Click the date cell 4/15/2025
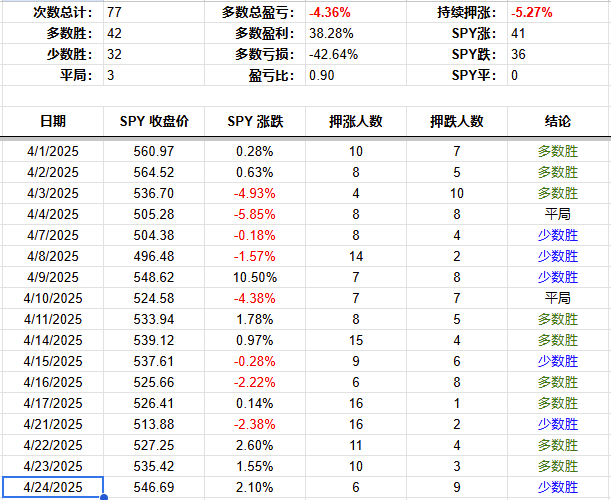This screenshot has width=611, height=500. (x=52, y=361)
